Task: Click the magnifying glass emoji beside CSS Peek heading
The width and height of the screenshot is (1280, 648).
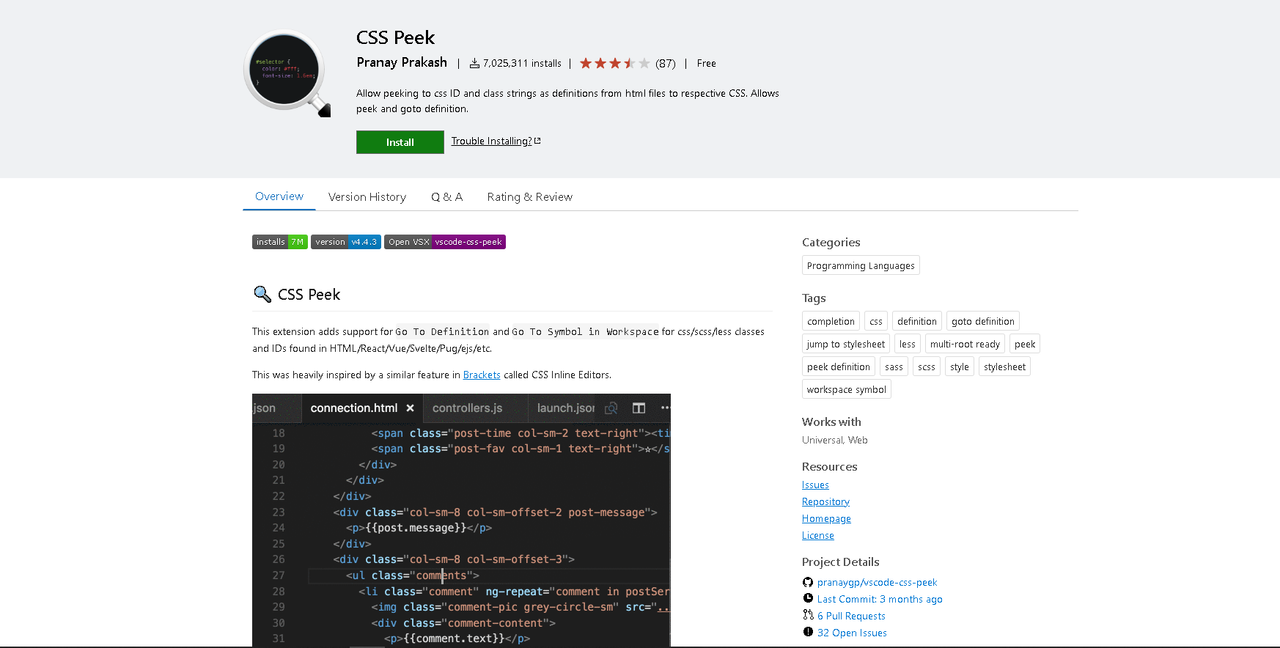Action: [262, 294]
